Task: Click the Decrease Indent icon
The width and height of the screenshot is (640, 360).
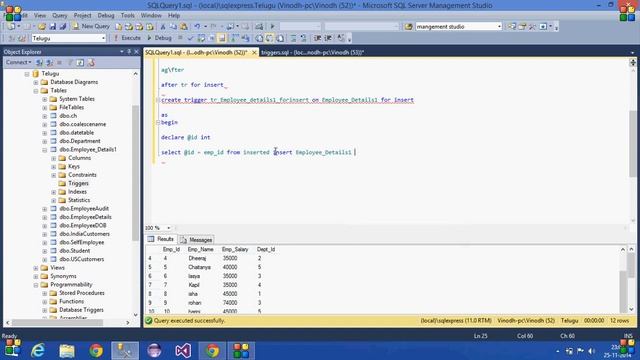Action: click(317, 38)
